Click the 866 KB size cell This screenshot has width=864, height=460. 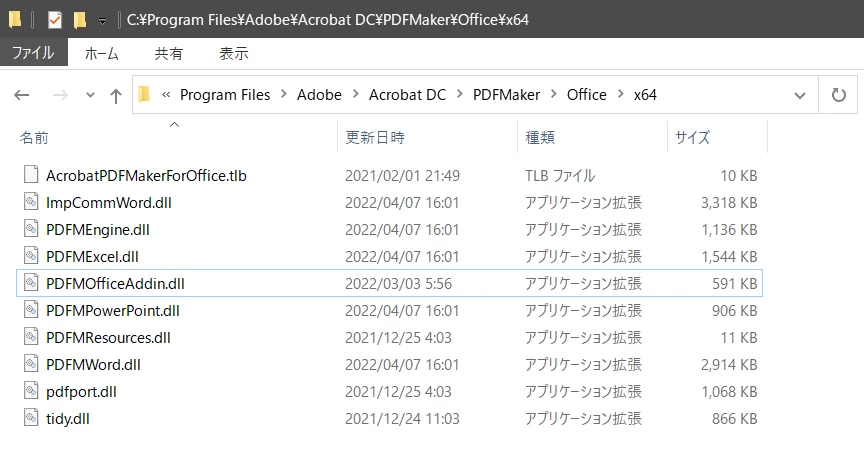tap(735, 419)
